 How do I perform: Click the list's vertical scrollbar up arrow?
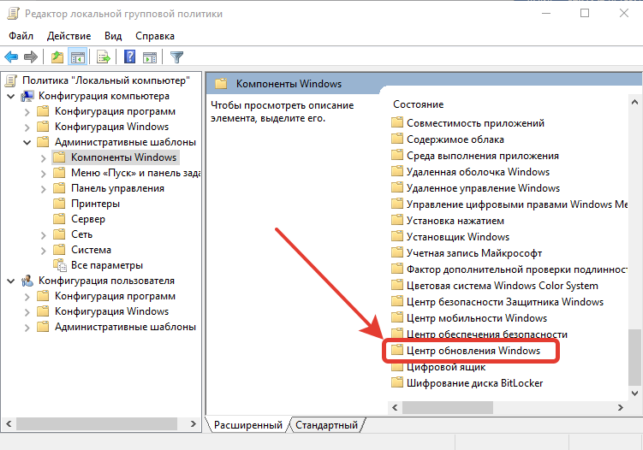[x=634, y=102]
